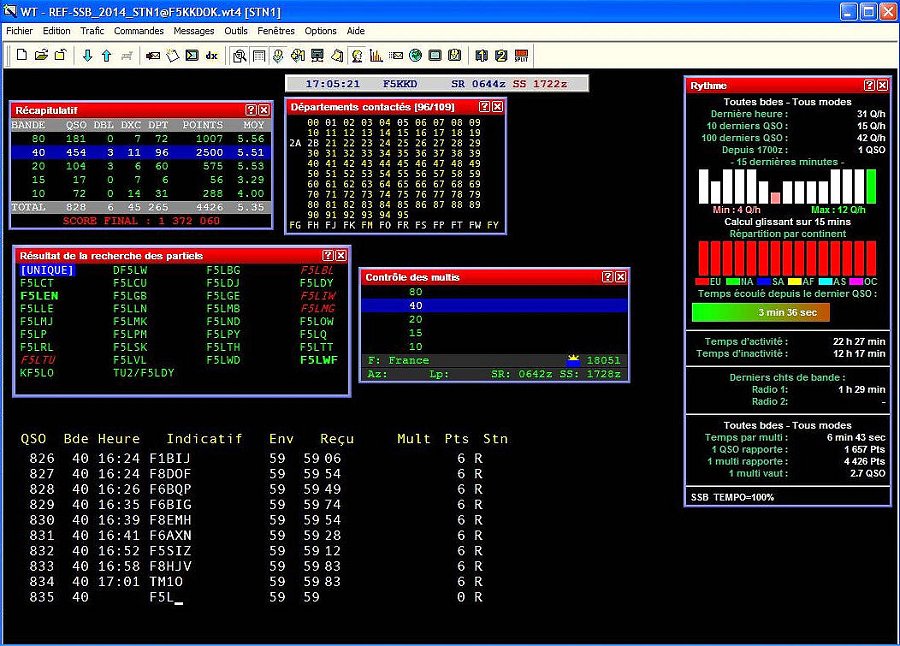
Task: Open a log file via folder icon
Action: pyautogui.click(x=42, y=55)
